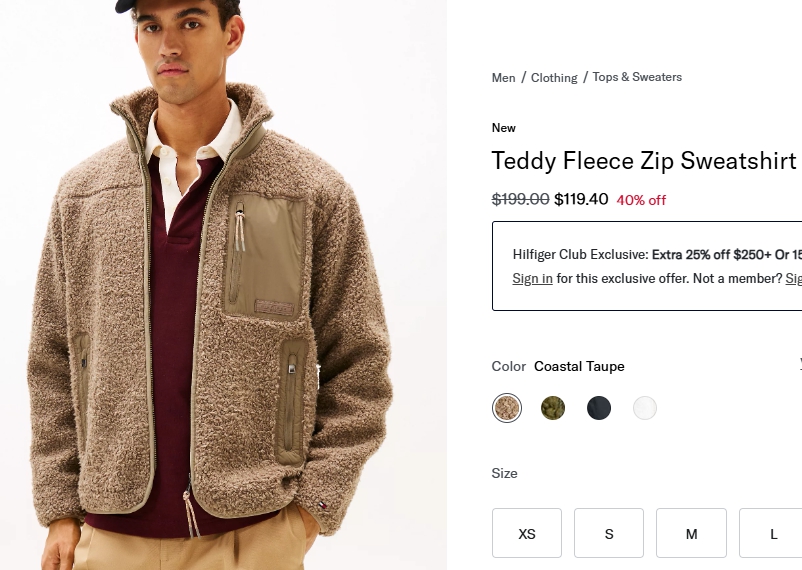Click the crossed-out $199.00 price

coord(520,199)
